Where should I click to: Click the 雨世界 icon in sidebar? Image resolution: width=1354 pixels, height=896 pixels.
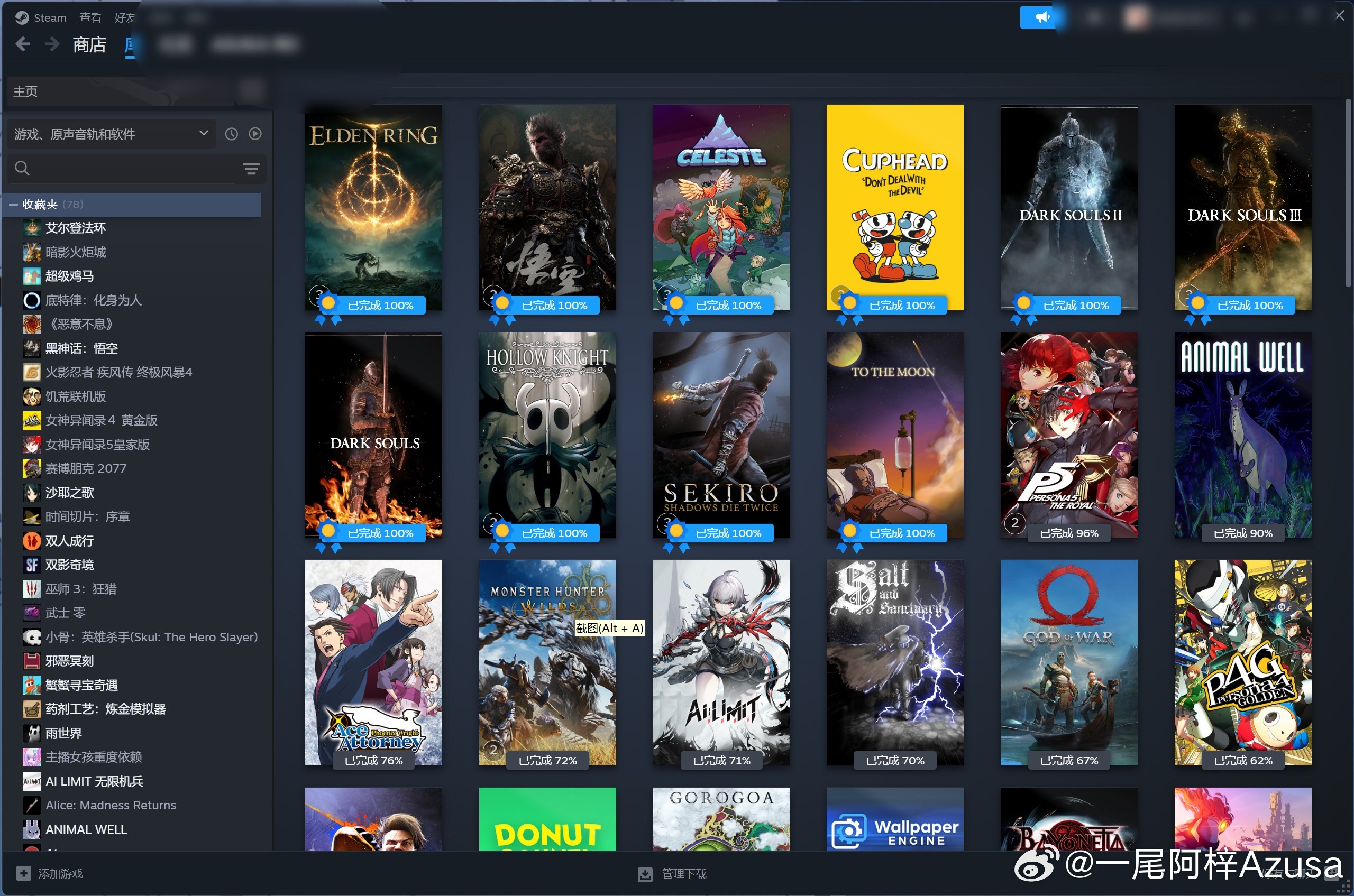pos(31,733)
